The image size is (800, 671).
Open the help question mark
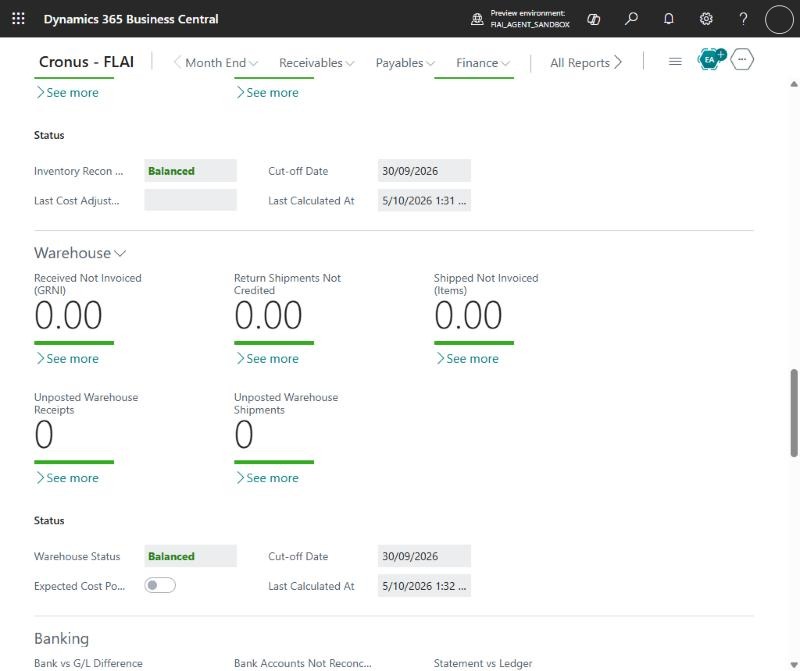743,19
